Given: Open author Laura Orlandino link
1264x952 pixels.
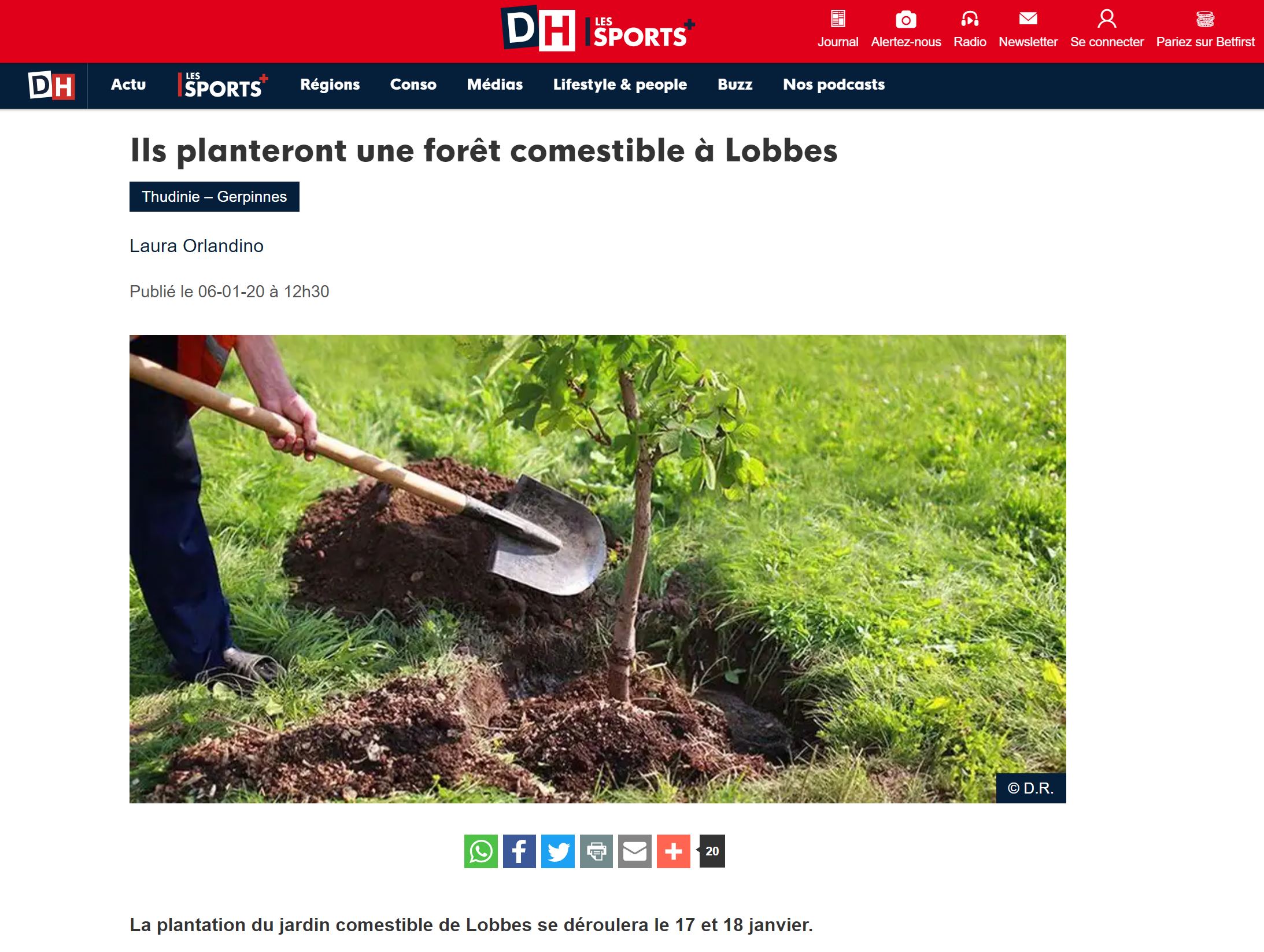Looking at the screenshot, I should click(197, 246).
